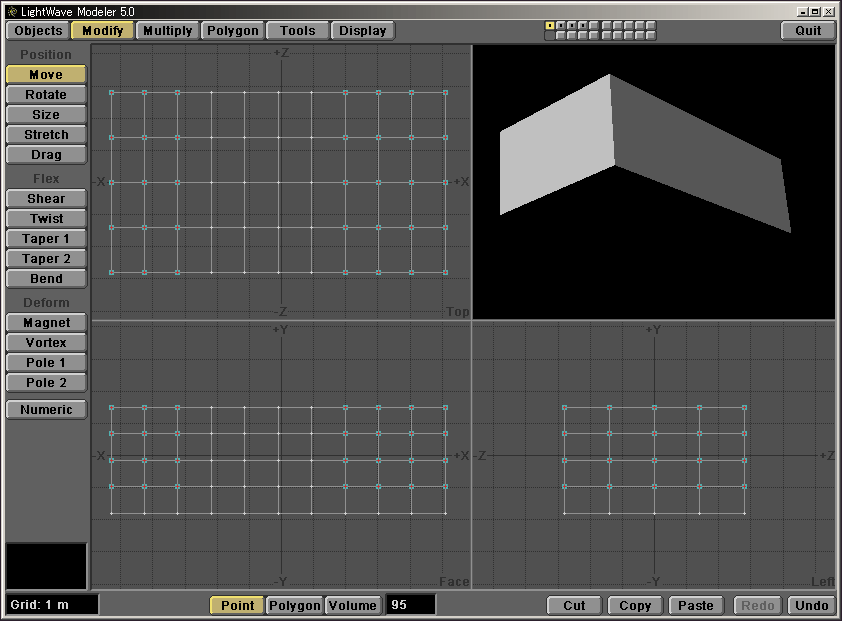Activate the Twist flex tool
842x621 pixels.
[x=46, y=219]
